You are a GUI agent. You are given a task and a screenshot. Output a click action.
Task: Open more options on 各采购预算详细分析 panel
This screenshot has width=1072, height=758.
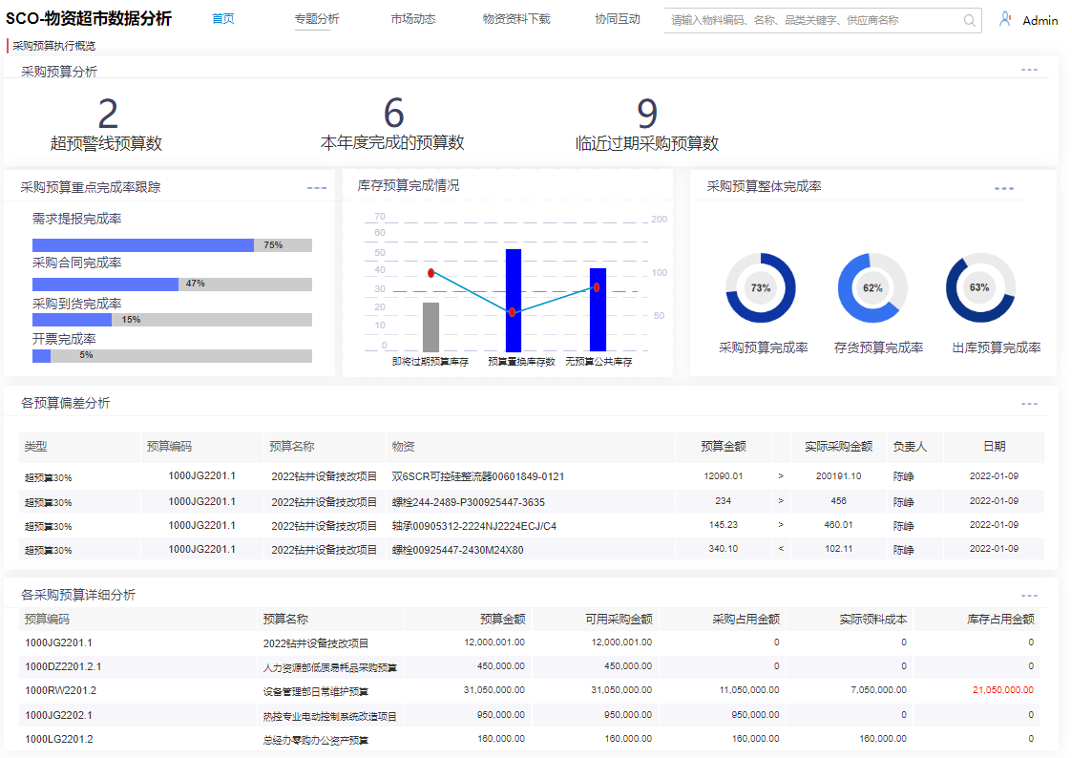coord(1028,594)
